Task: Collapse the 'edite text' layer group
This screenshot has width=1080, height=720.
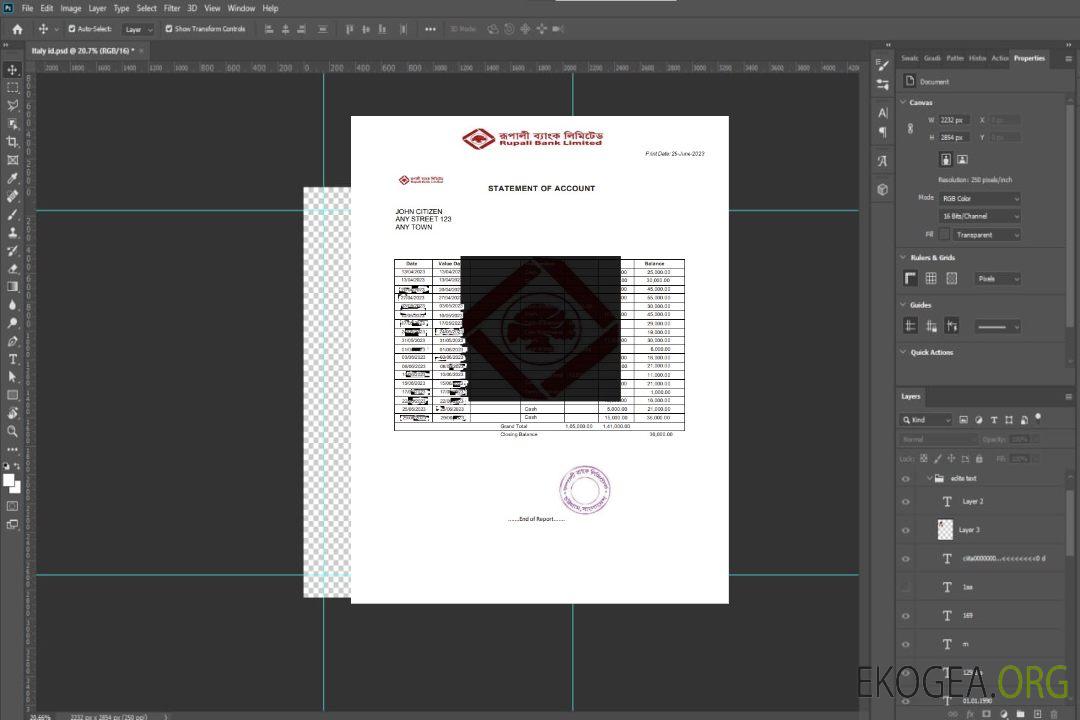Action: (929, 478)
